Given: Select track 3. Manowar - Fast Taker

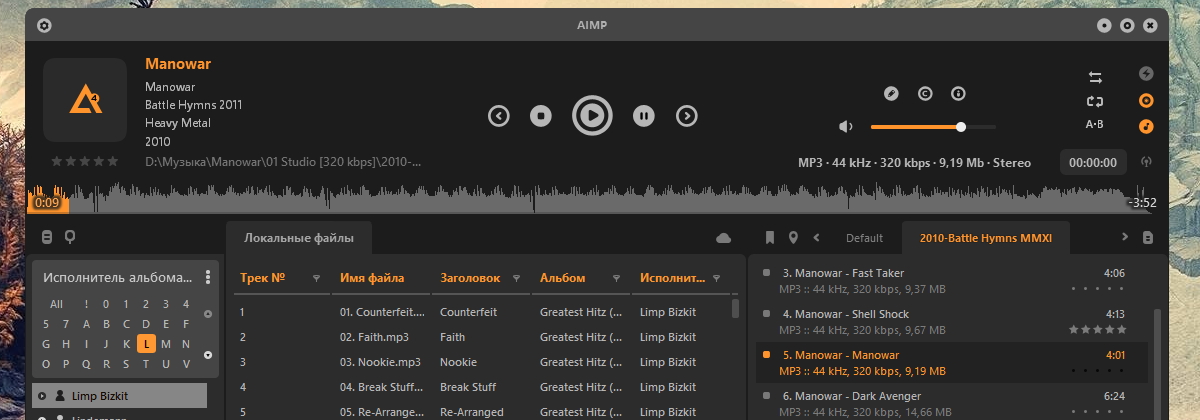Looking at the screenshot, I should (x=950, y=280).
